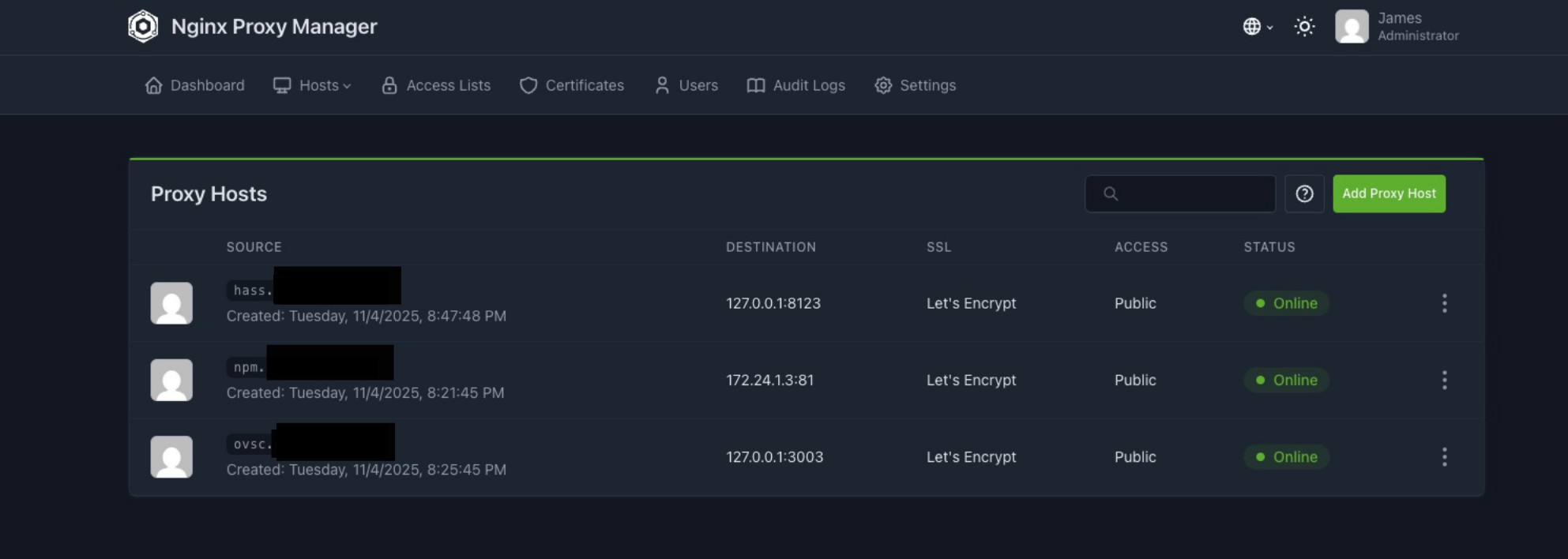Click destination 127.0.0.1:8123

point(773,303)
